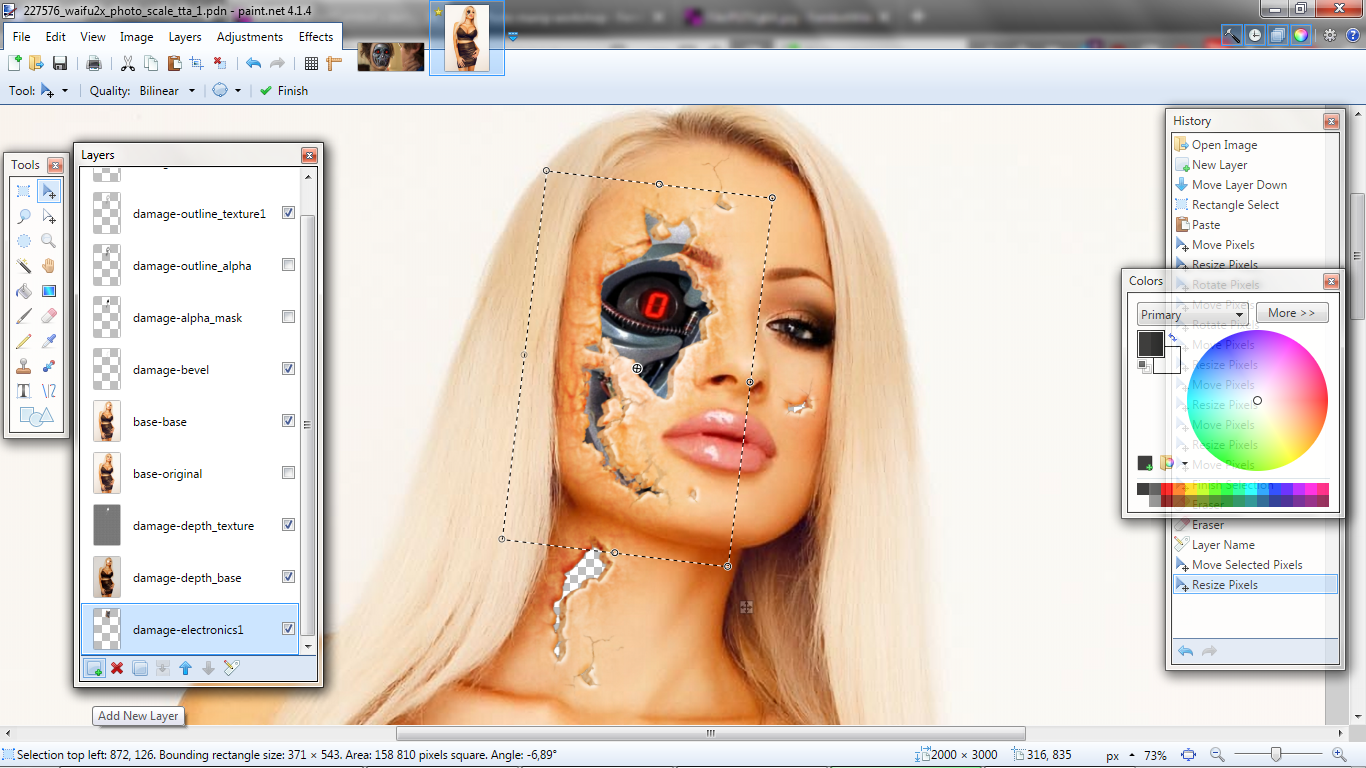The width and height of the screenshot is (1366, 768).
Task: Choose the Pencil tool
Action: [24, 341]
